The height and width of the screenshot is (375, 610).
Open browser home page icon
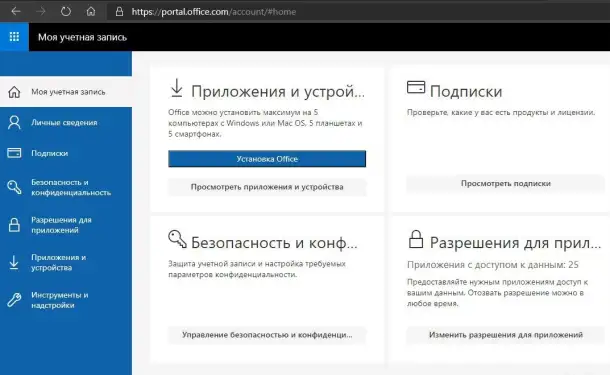coord(91,12)
